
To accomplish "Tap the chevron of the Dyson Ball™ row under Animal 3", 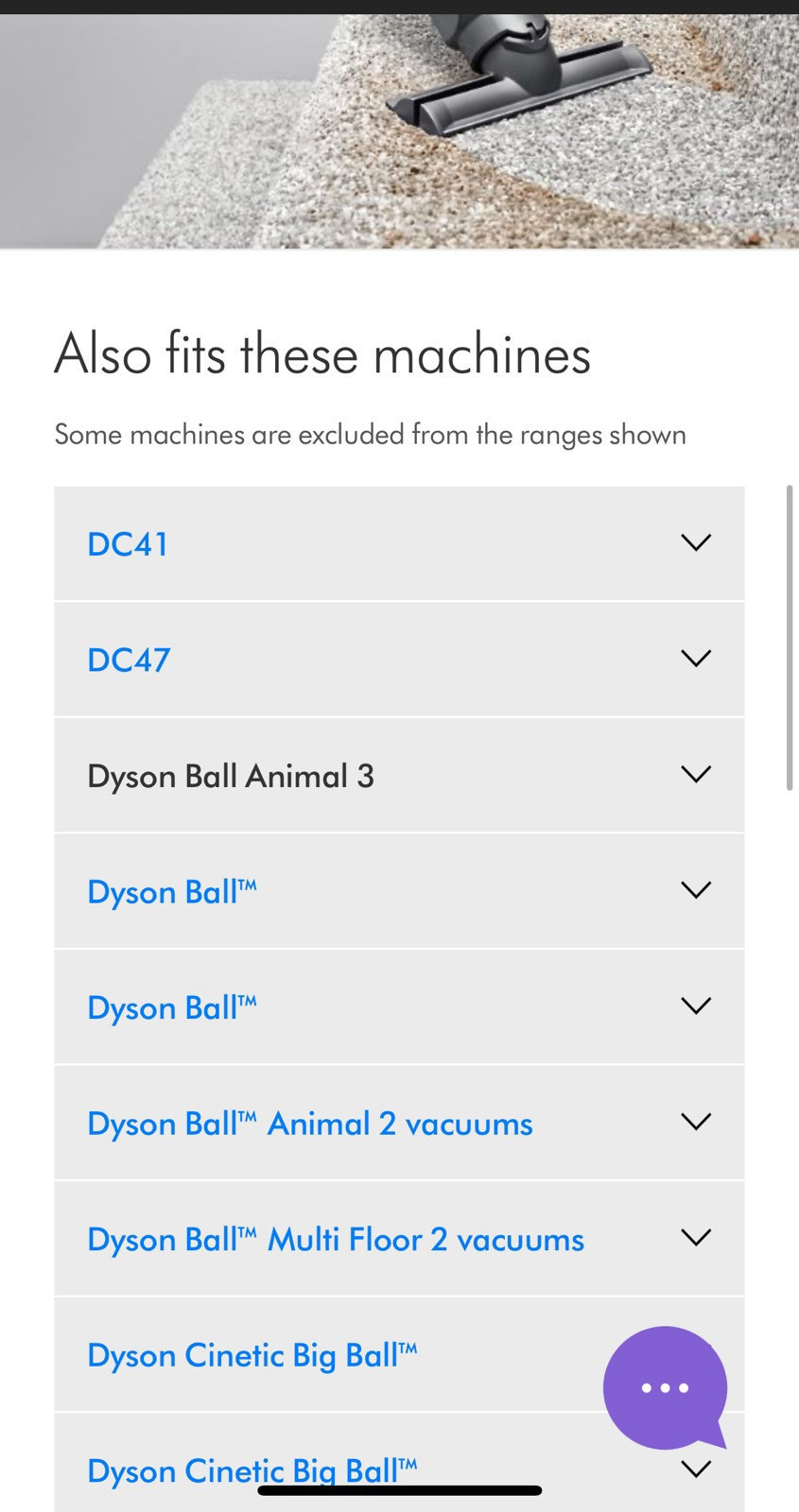I will coord(696,890).
